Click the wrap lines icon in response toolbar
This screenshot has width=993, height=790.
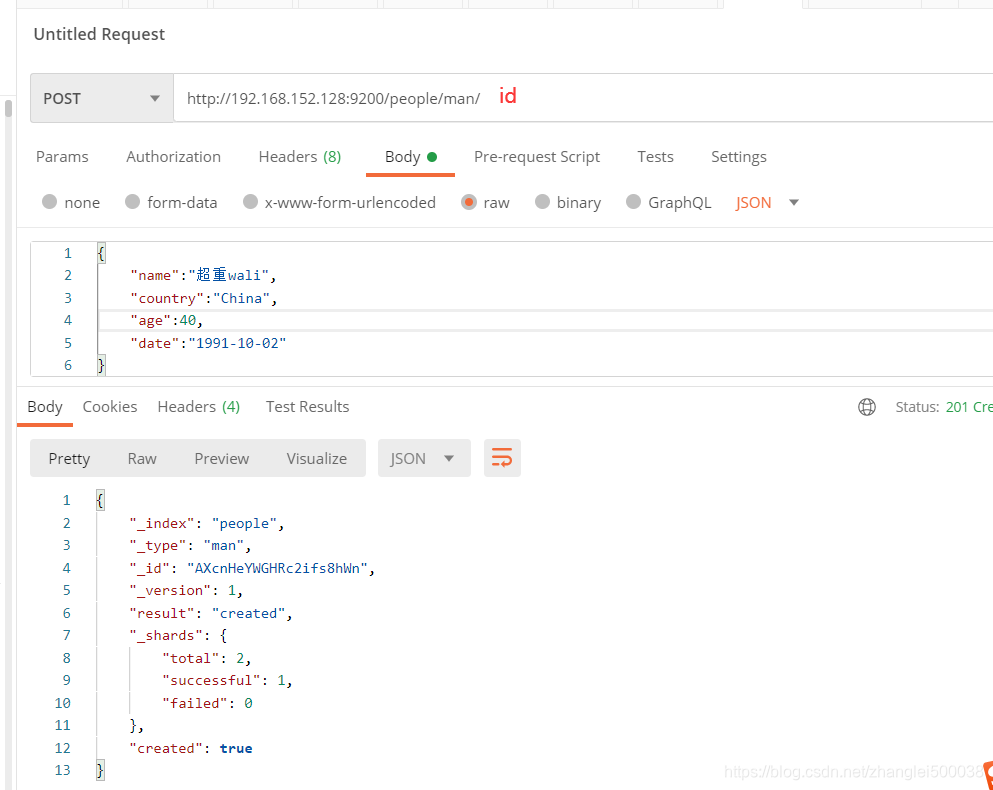point(502,457)
